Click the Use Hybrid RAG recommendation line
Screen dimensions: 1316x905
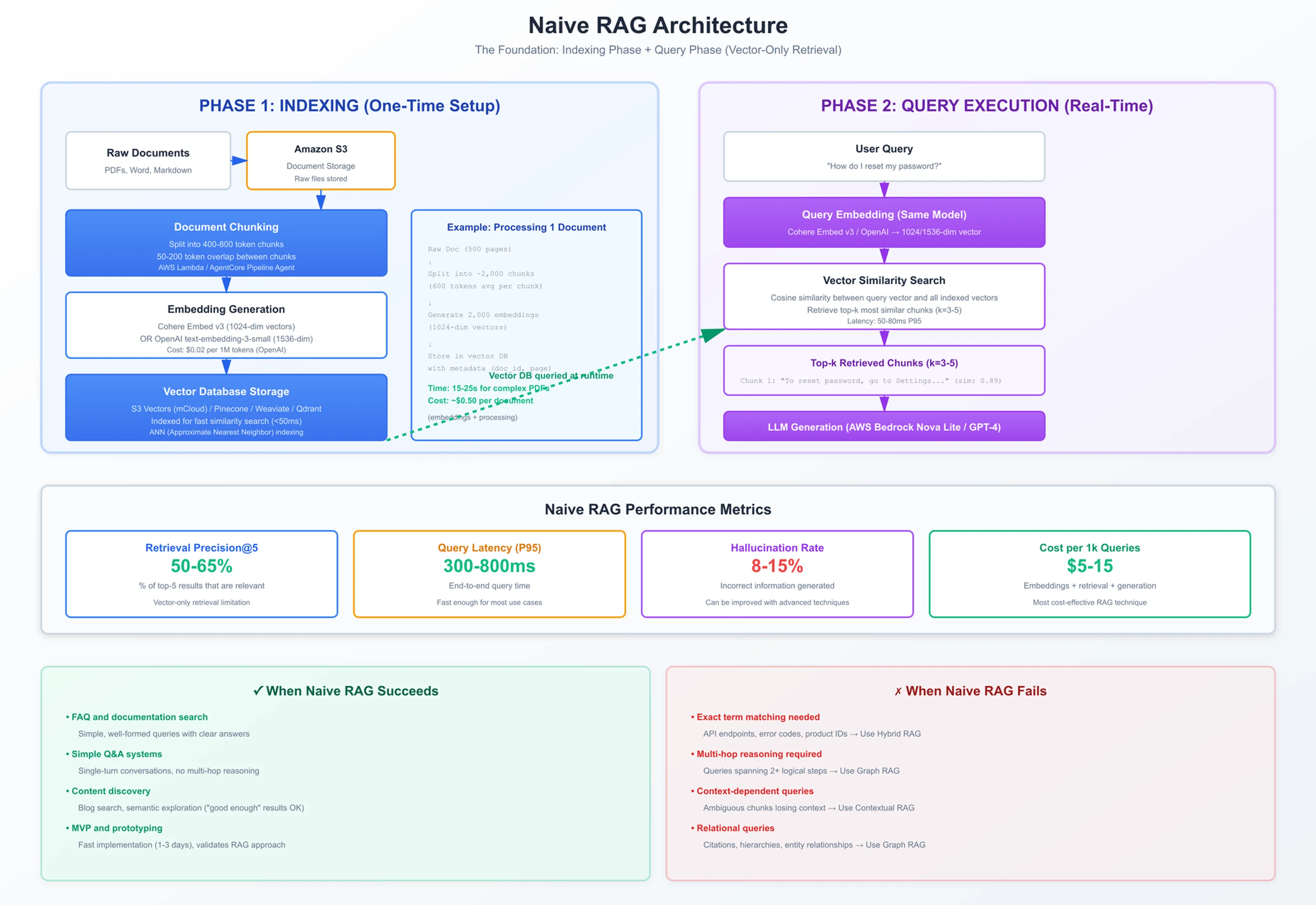[811, 734]
